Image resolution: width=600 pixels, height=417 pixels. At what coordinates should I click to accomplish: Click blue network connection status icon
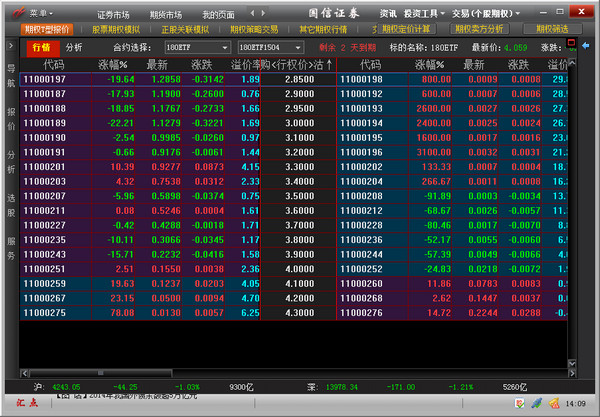[536, 403]
